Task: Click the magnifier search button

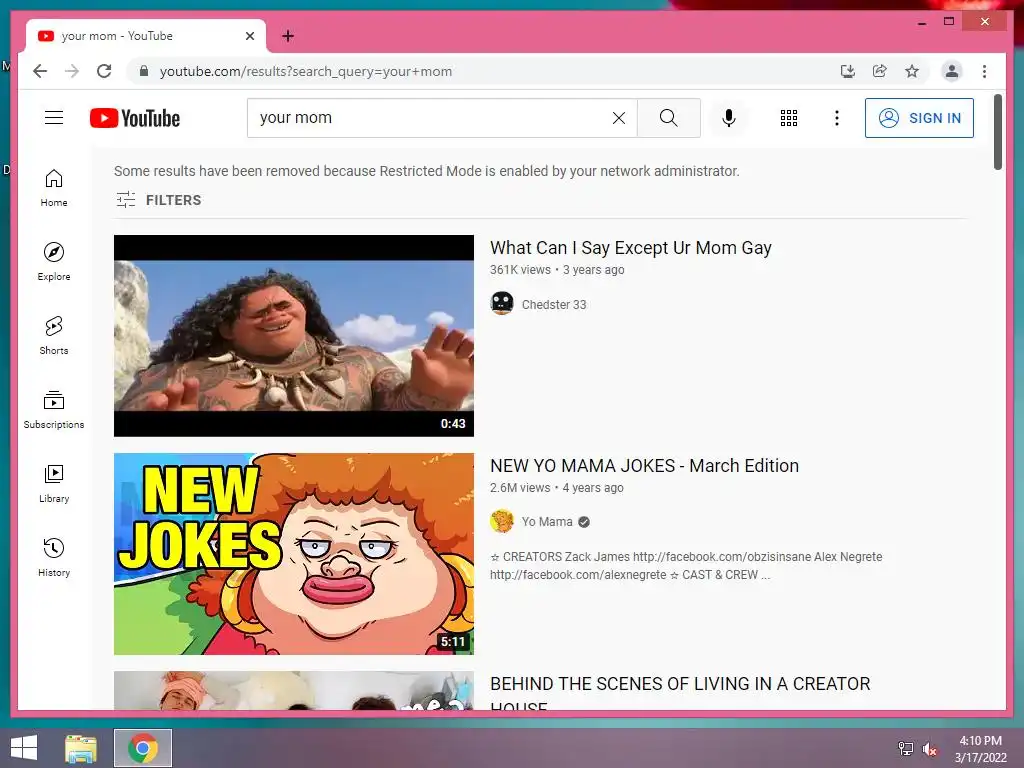Action: point(669,118)
